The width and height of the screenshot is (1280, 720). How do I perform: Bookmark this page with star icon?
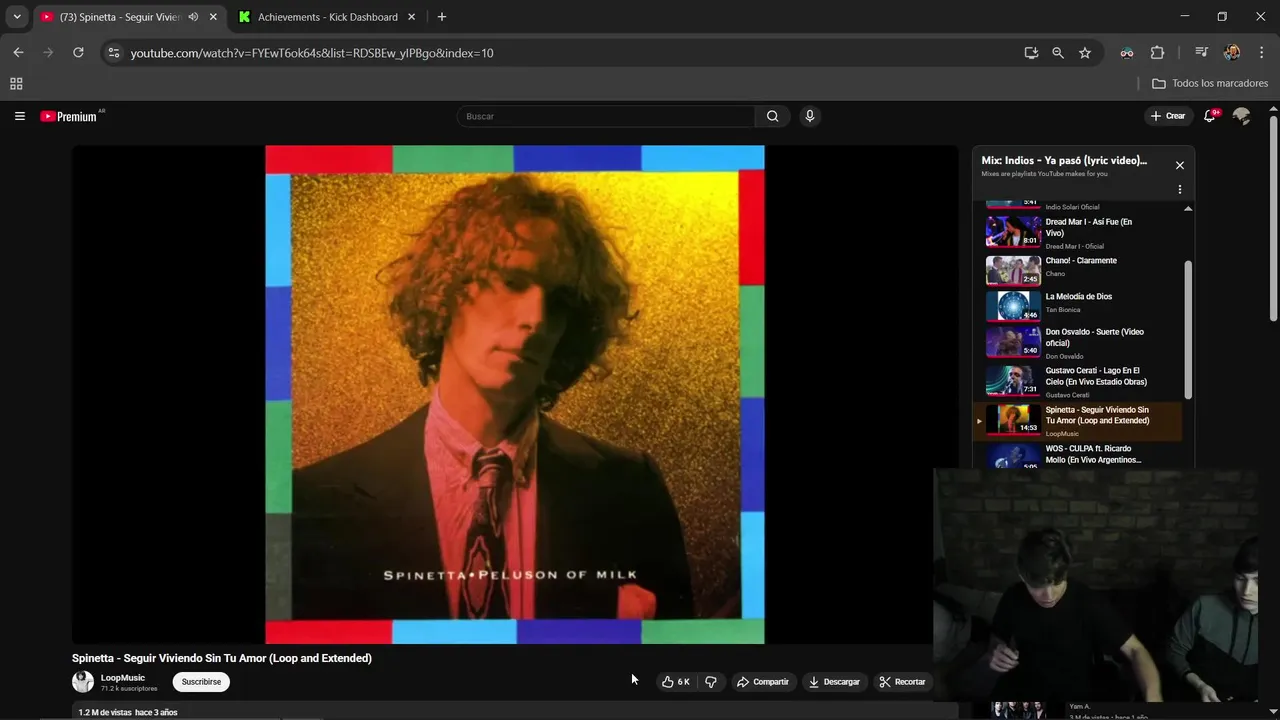(1085, 53)
